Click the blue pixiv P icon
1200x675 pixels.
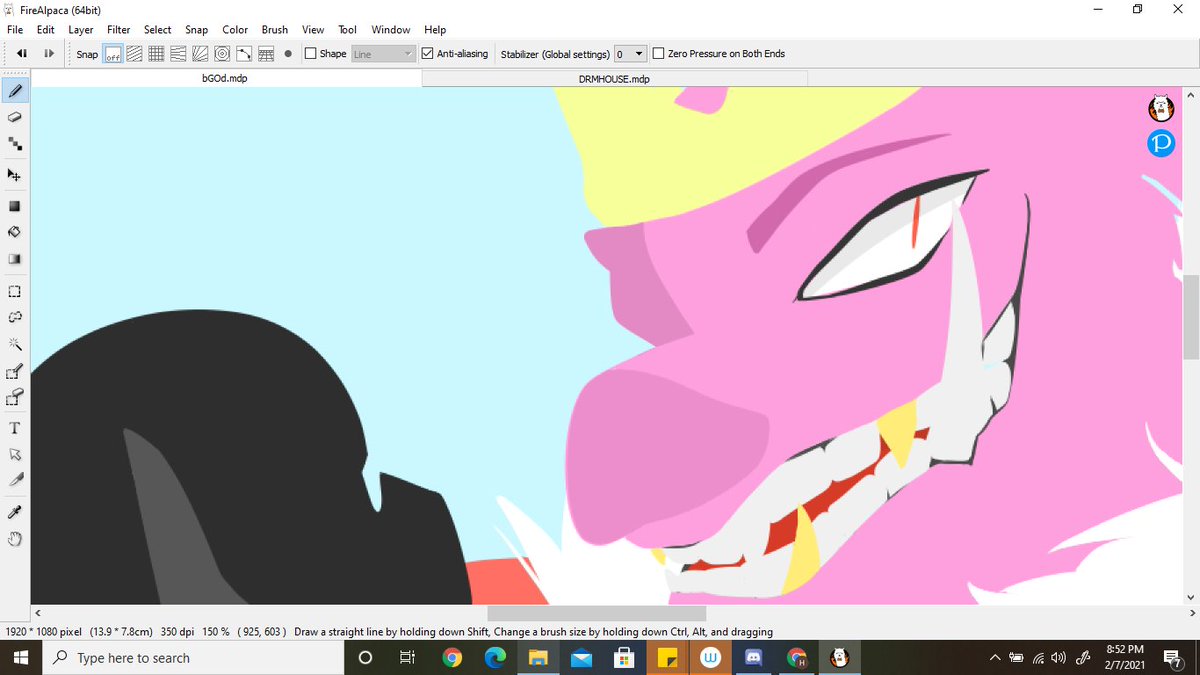click(1160, 144)
